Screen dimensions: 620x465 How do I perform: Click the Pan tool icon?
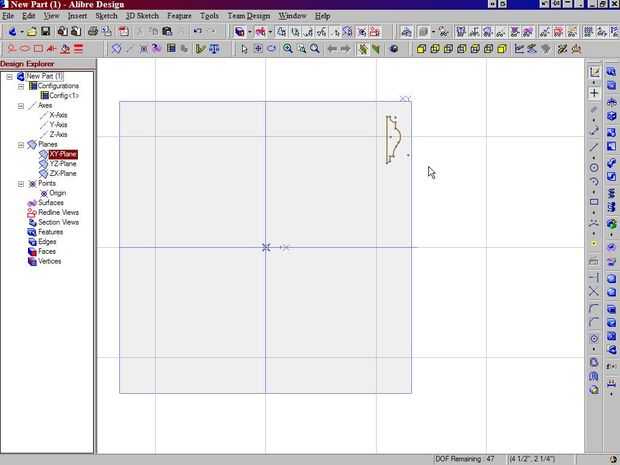click(x=258, y=49)
